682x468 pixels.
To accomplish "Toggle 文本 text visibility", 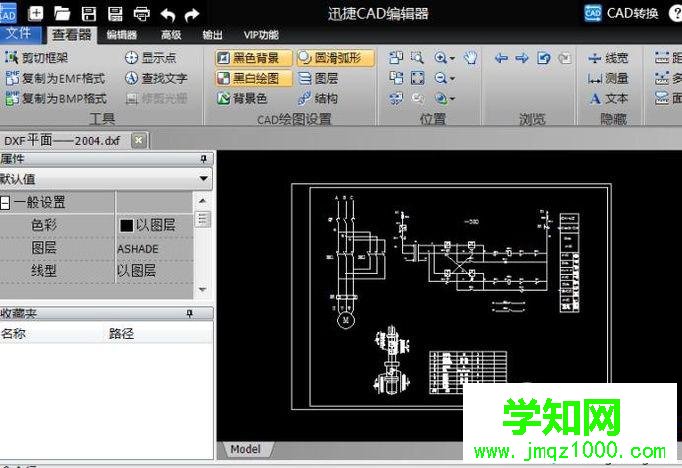I will pyautogui.click(x=608, y=99).
